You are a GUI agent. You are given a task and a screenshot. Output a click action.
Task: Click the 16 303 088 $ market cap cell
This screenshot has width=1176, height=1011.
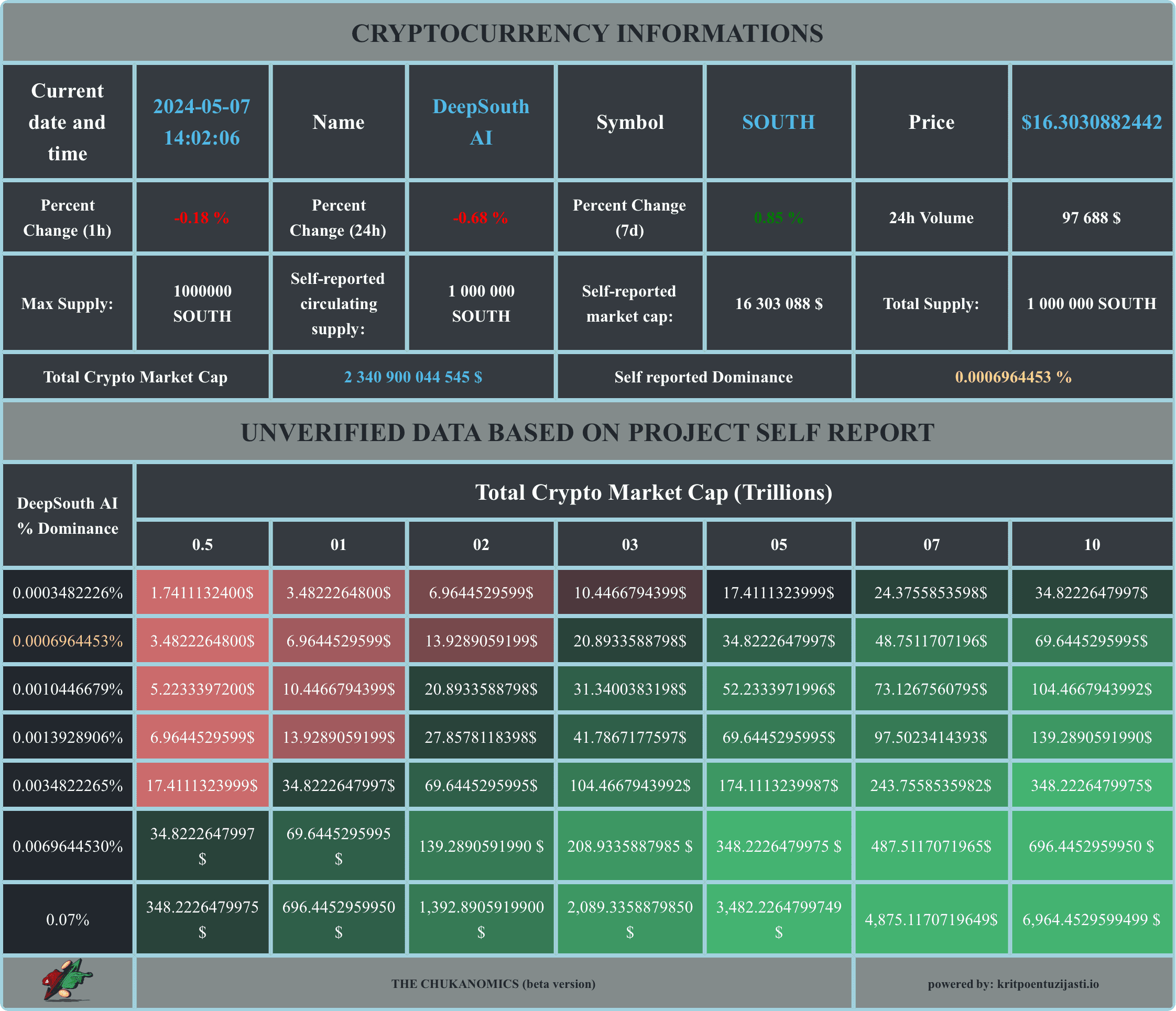click(778, 303)
